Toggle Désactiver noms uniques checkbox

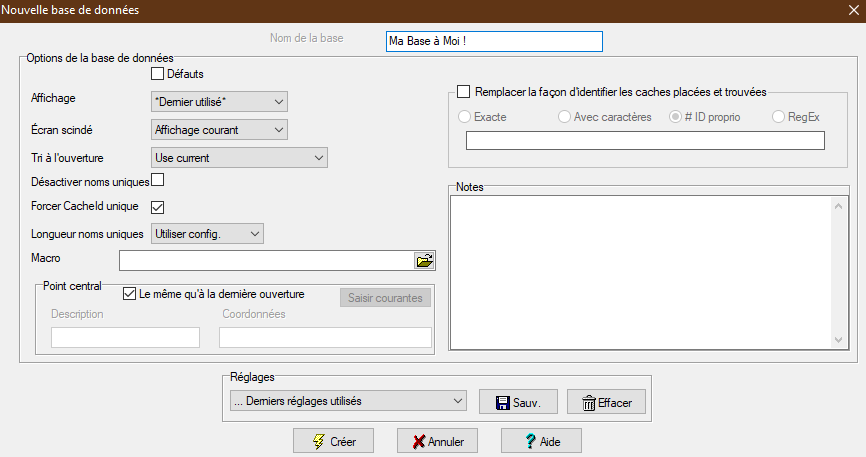(157, 181)
